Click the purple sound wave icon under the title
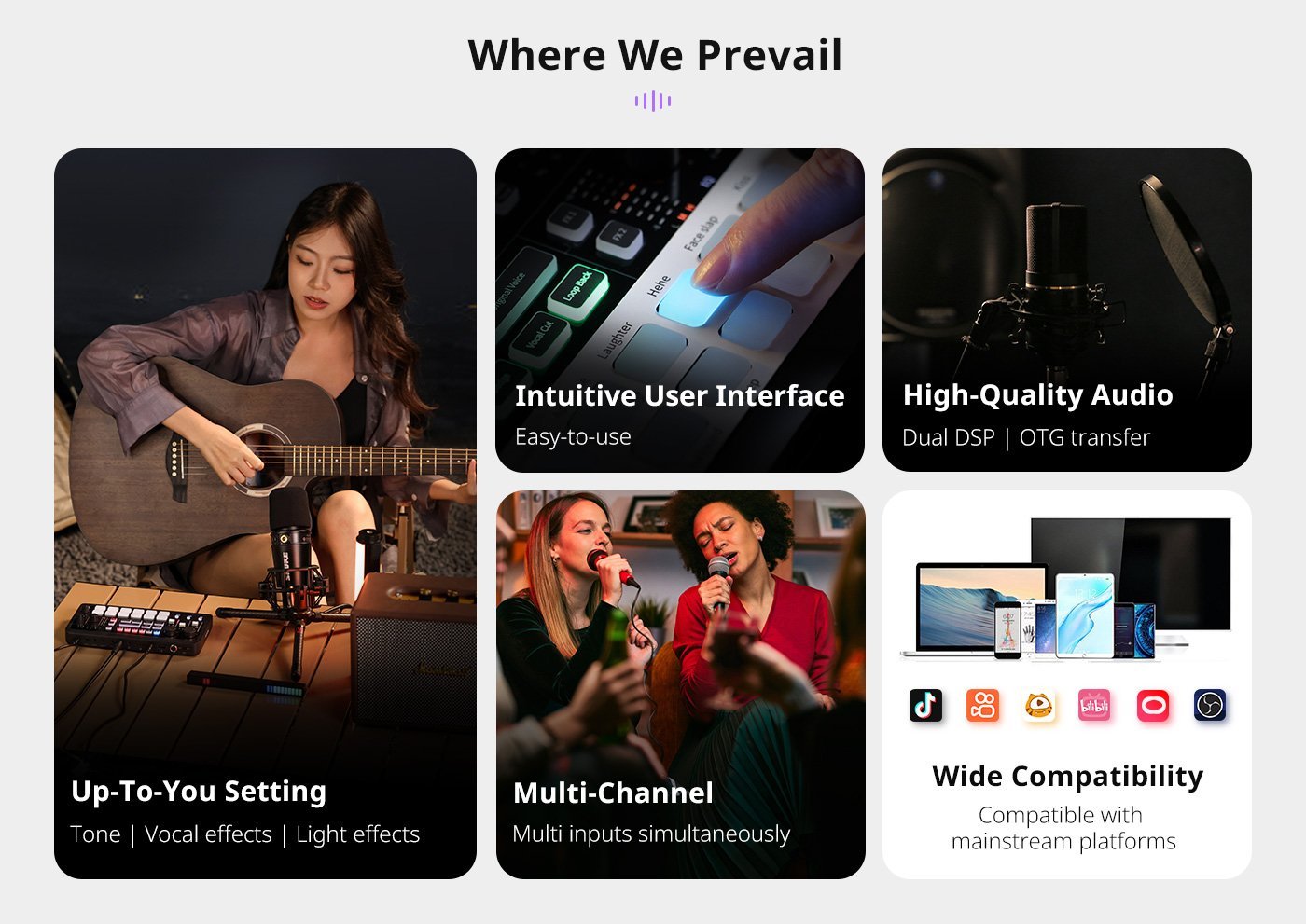This screenshot has width=1306, height=924. click(653, 101)
